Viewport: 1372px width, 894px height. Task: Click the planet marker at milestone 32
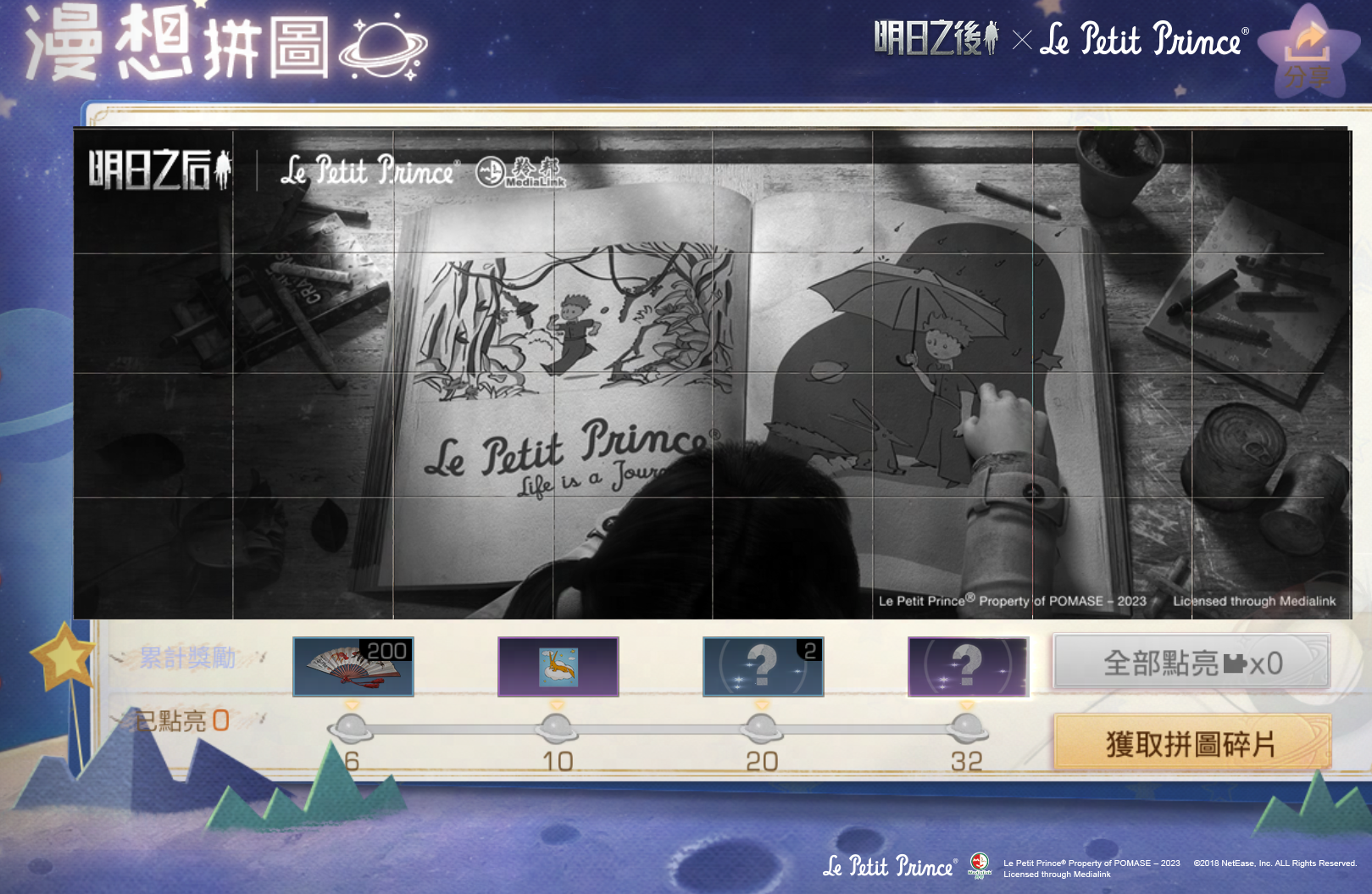pyautogui.click(x=966, y=728)
